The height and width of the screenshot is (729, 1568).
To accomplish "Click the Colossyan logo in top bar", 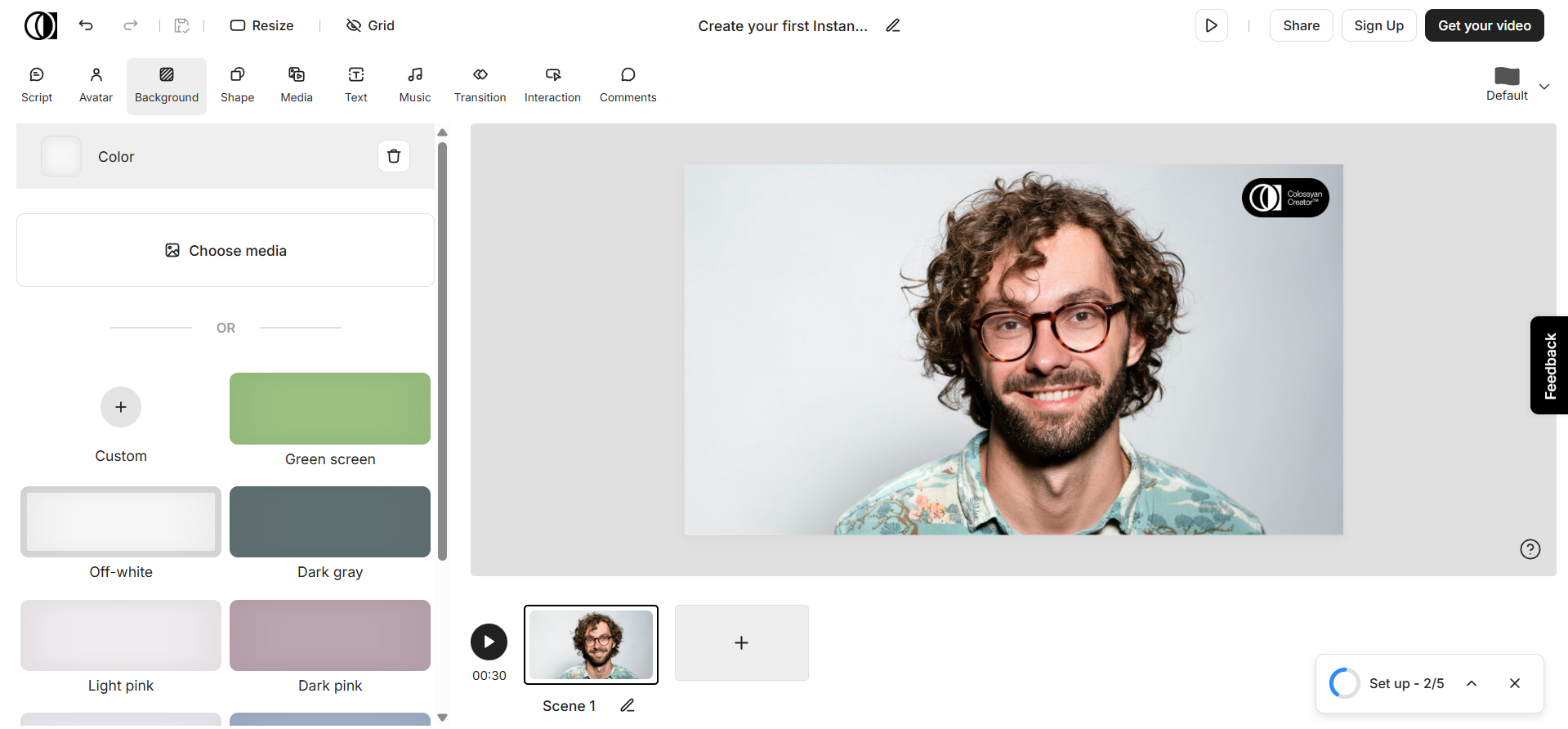I will 41,25.
